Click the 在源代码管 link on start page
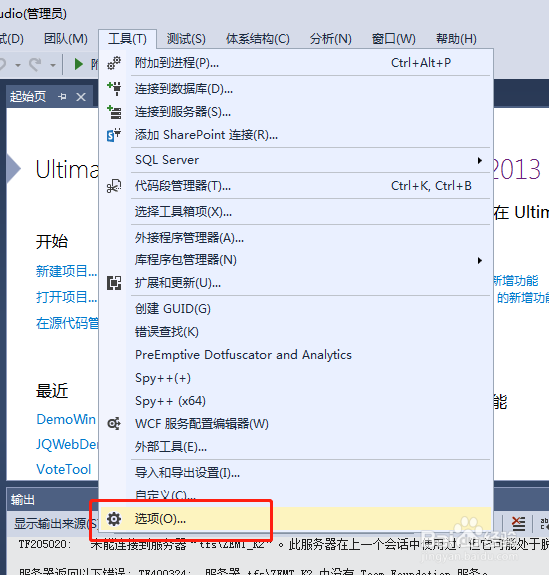 [x=67, y=323]
